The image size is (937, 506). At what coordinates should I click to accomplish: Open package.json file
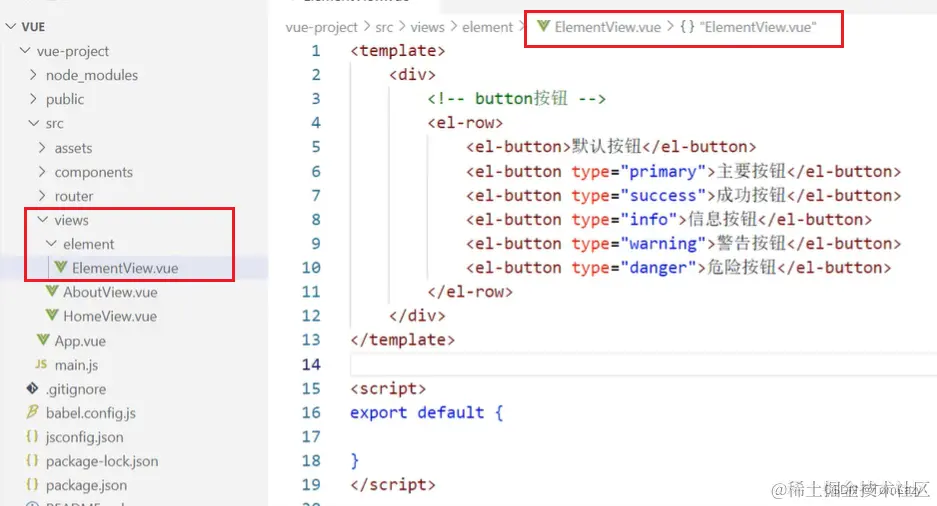click(x=86, y=485)
